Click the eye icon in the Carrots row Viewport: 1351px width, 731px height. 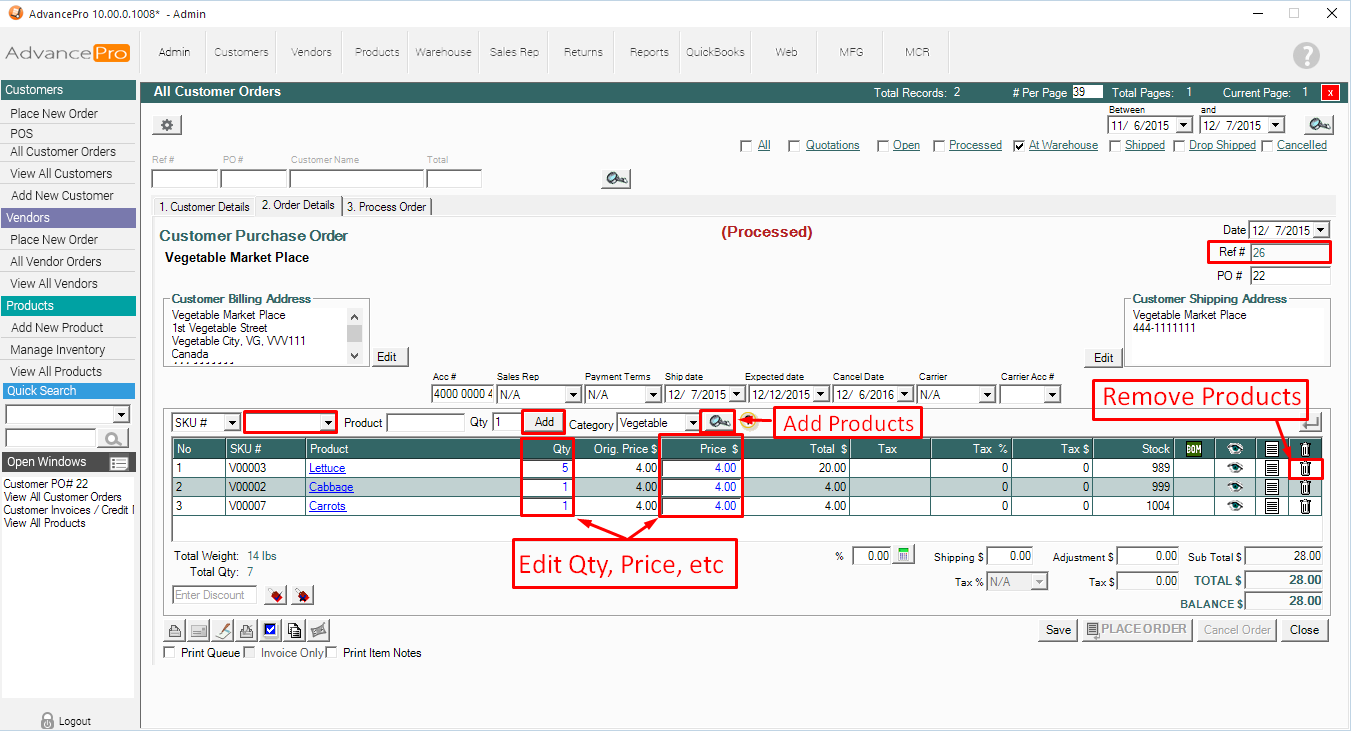point(1234,506)
